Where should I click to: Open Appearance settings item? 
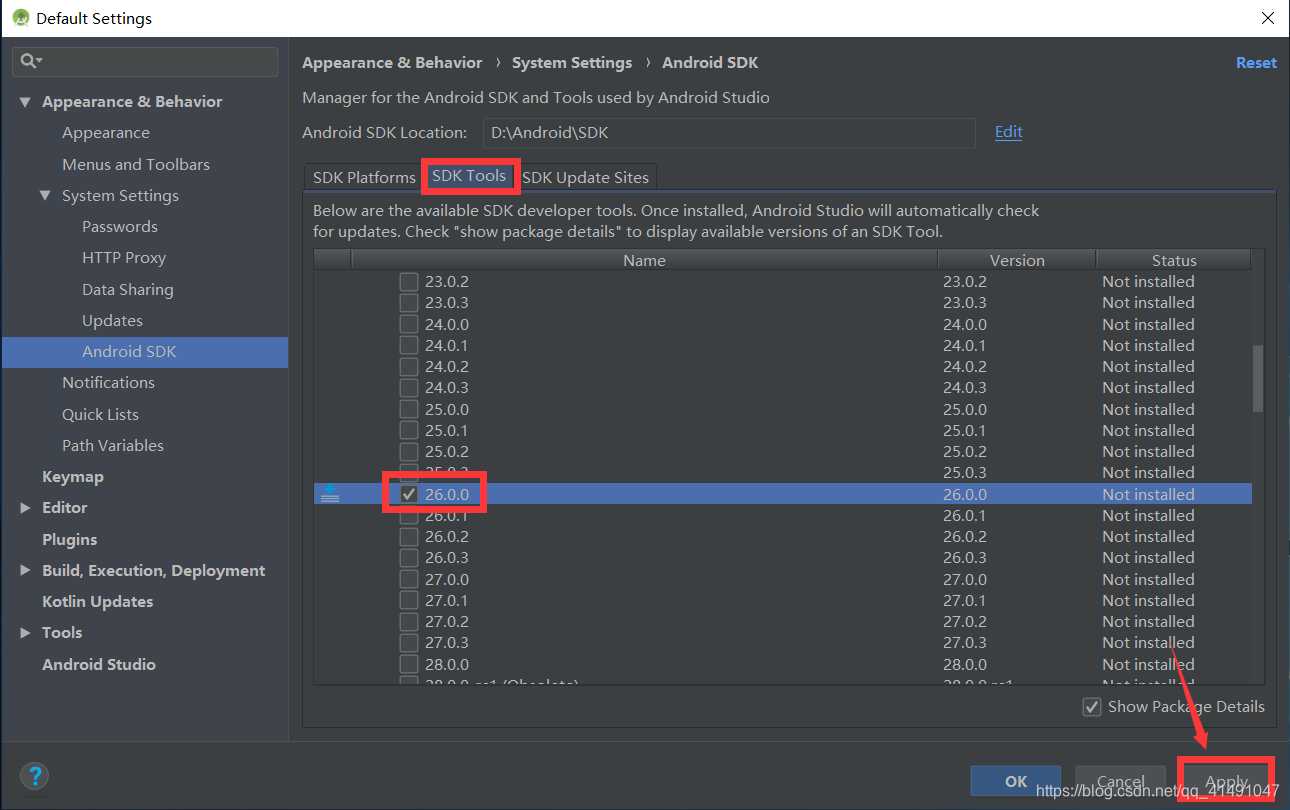(x=106, y=133)
